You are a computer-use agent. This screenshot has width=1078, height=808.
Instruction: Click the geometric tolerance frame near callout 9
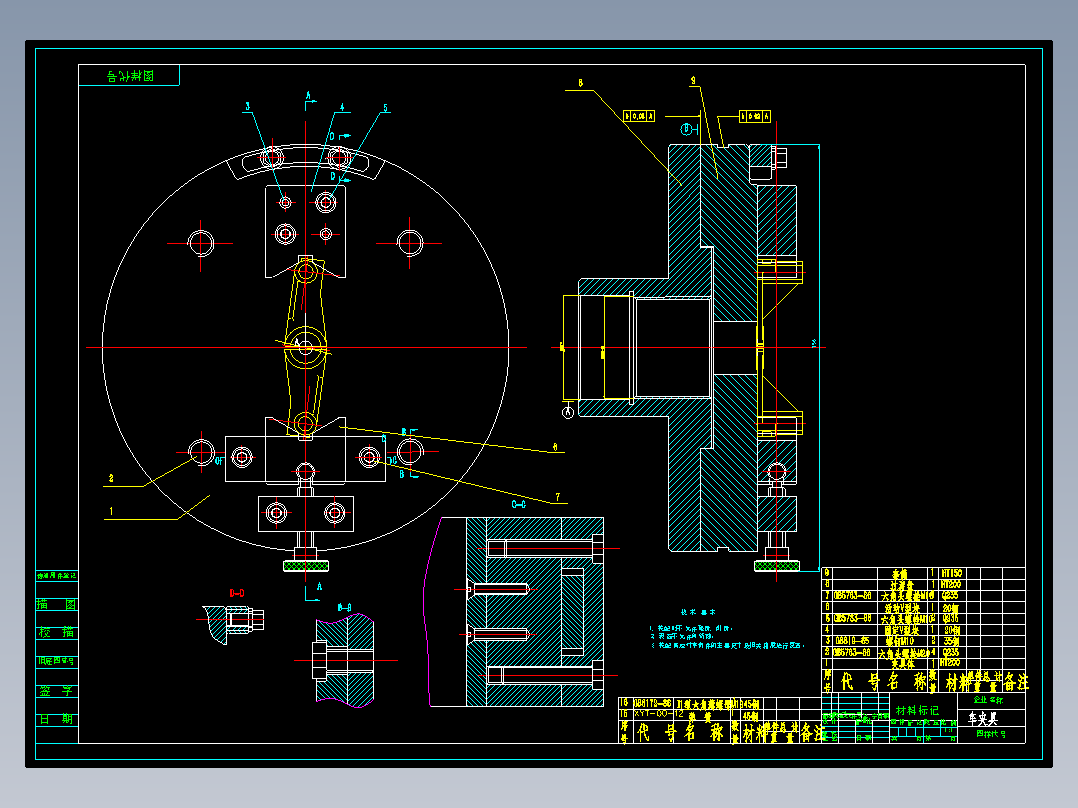(755, 116)
